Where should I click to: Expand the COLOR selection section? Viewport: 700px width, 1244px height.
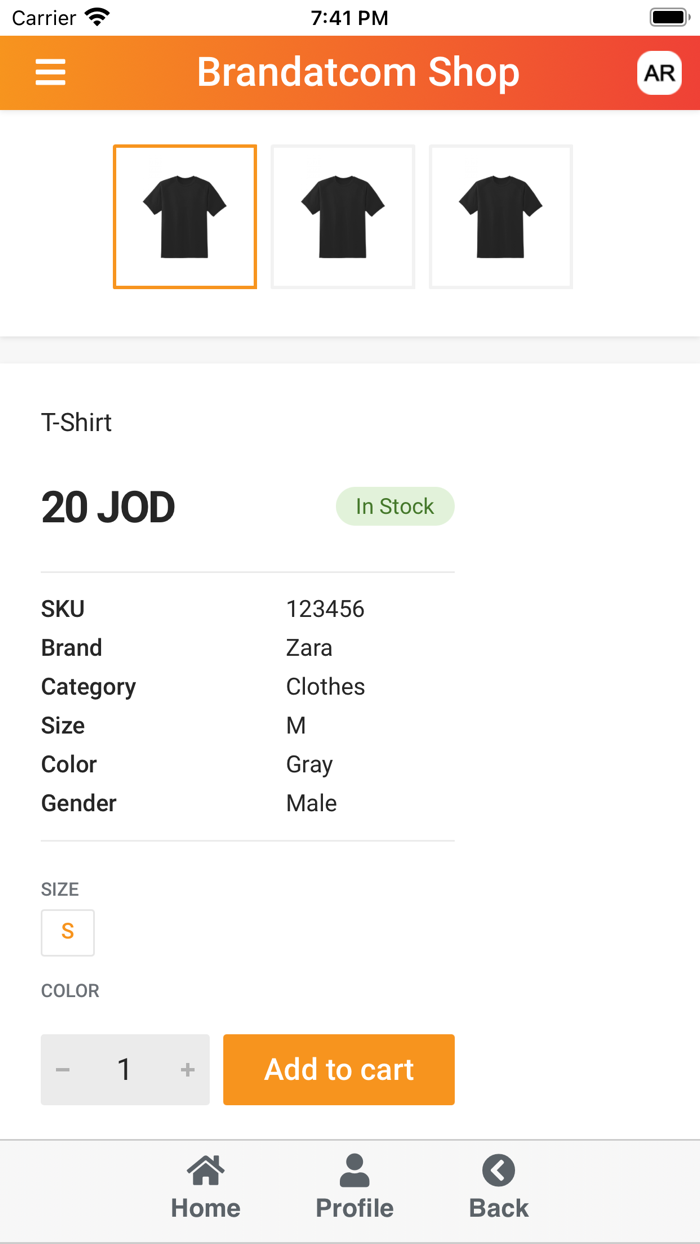(x=69, y=991)
